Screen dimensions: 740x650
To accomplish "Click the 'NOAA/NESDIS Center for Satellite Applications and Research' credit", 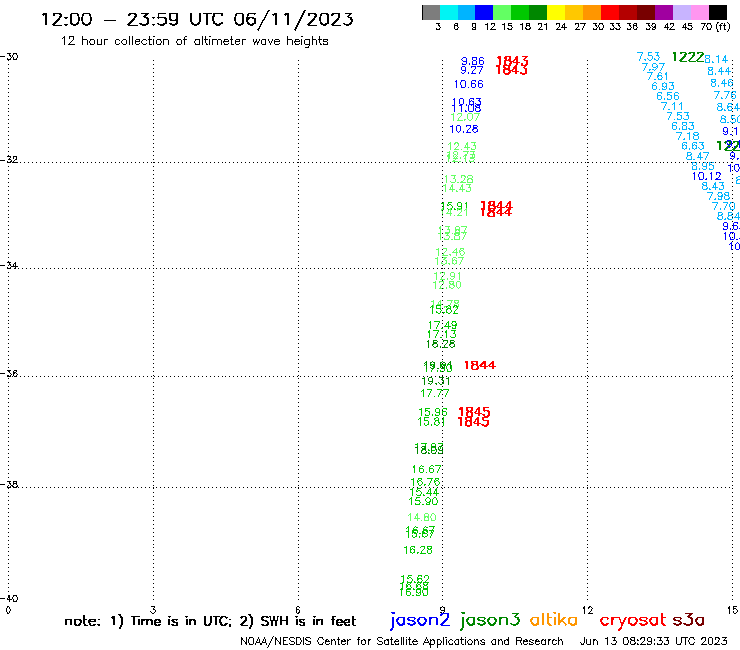I will (x=402, y=641).
